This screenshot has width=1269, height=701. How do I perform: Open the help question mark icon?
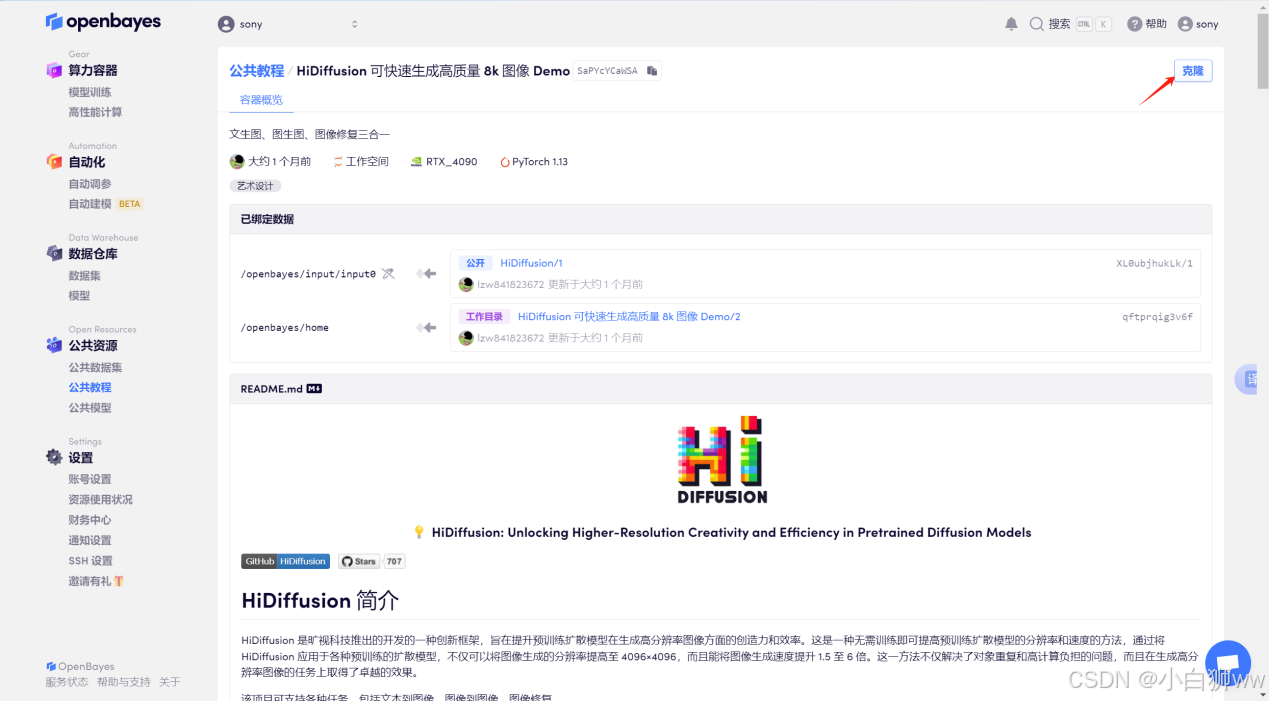[1134, 24]
